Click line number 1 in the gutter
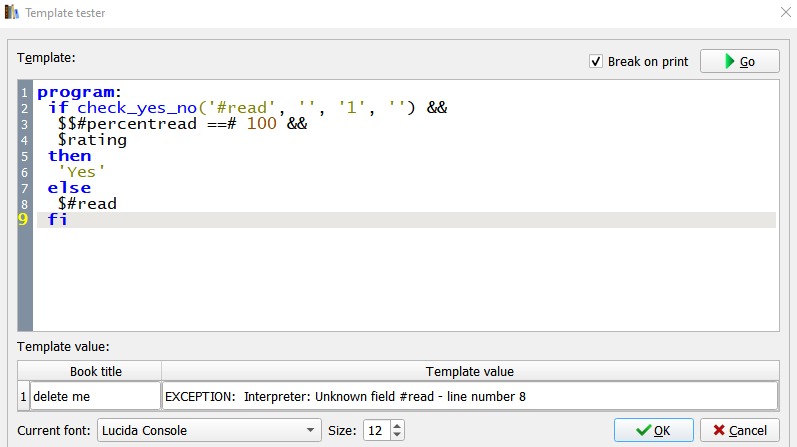This screenshot has width=797, height=447. [x=24, y=93]
